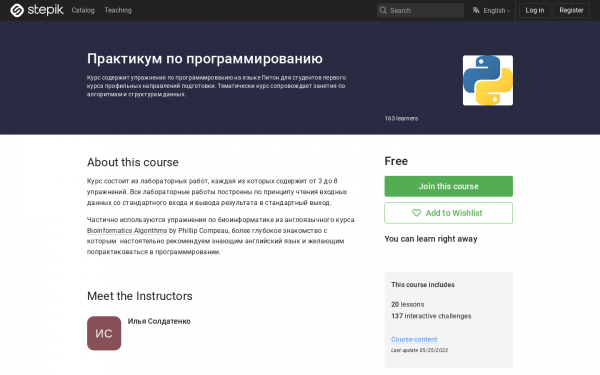600x375 pixels.
Task: Click the Add to Wishlist button
Action: pyautogui.click(x=448, y=213)
